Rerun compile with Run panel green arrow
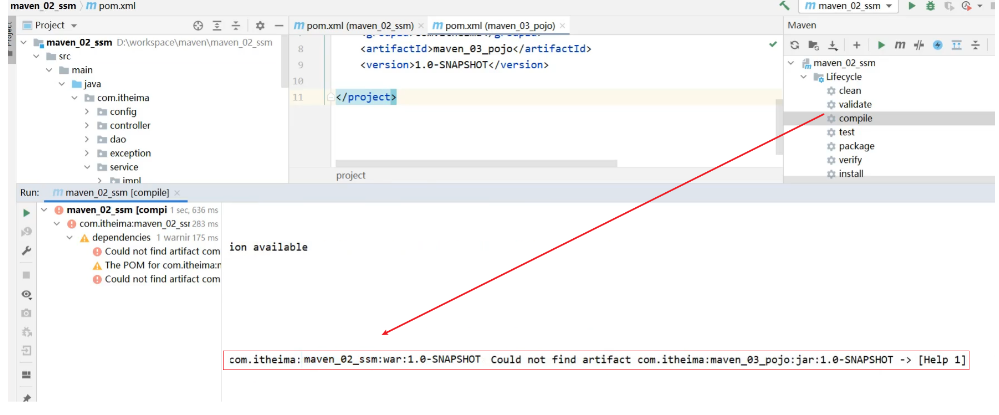This screenshot has height=415, width=999. coord(26,213)
